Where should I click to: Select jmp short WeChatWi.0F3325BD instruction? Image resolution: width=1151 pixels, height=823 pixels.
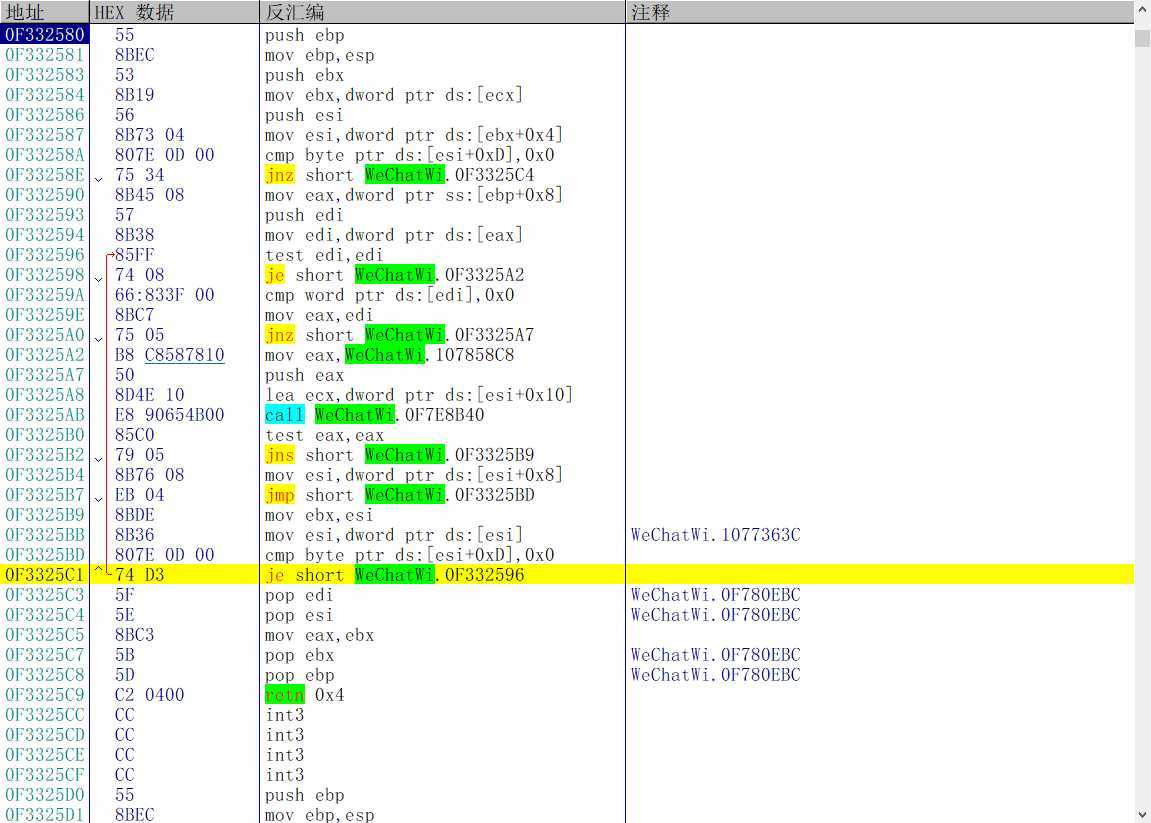(x=400, y=495)
